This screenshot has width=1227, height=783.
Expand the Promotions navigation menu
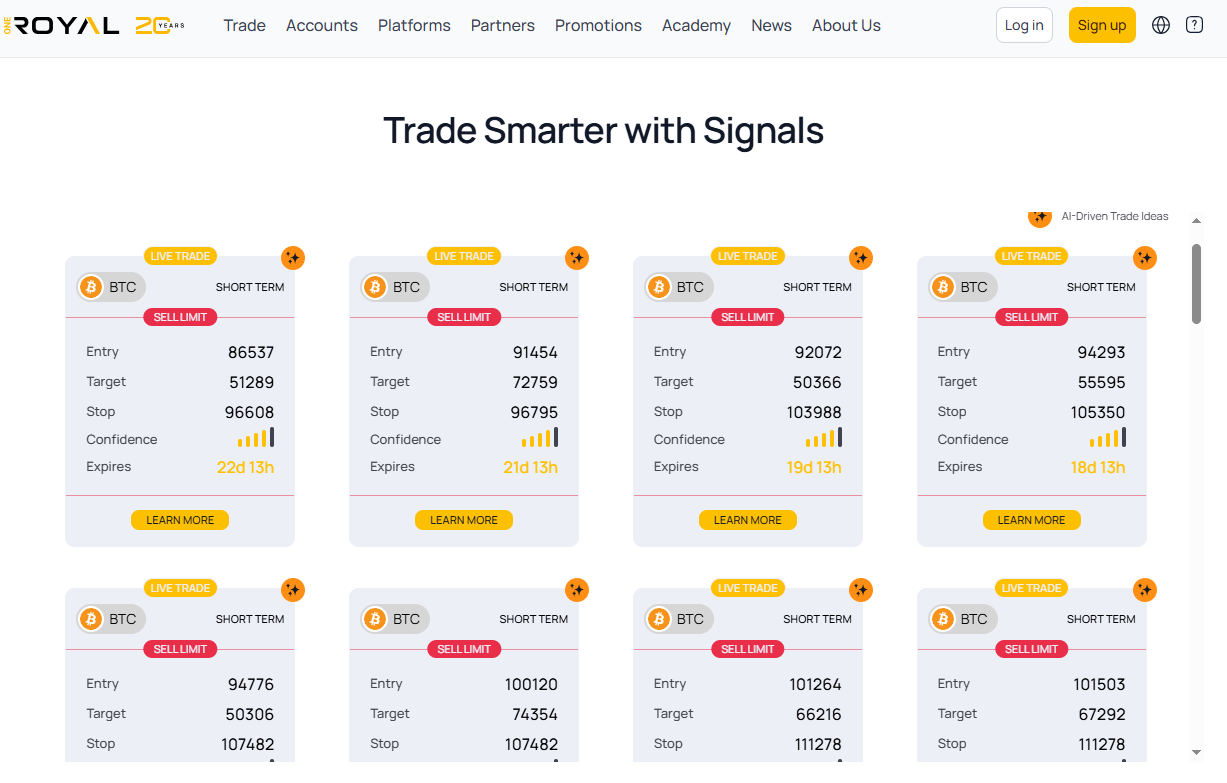[x=598, y=25]
